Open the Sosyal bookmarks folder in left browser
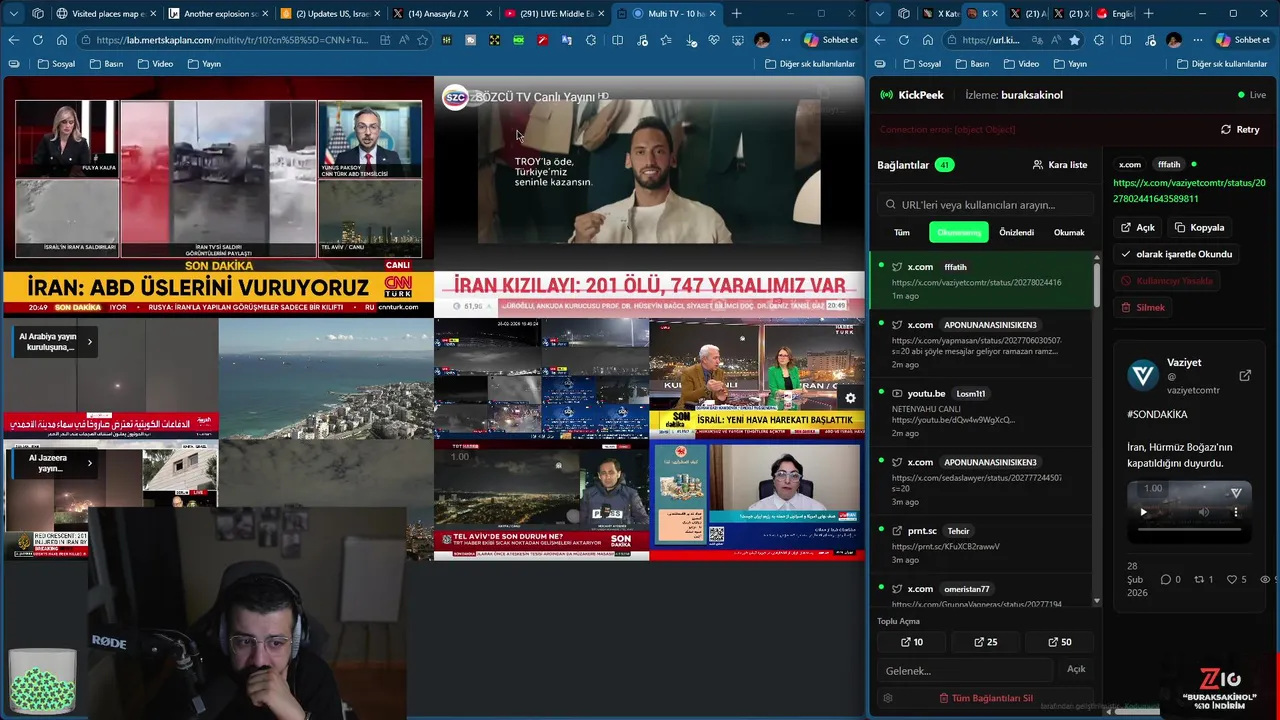1280x720 pixels. point(56,64)
